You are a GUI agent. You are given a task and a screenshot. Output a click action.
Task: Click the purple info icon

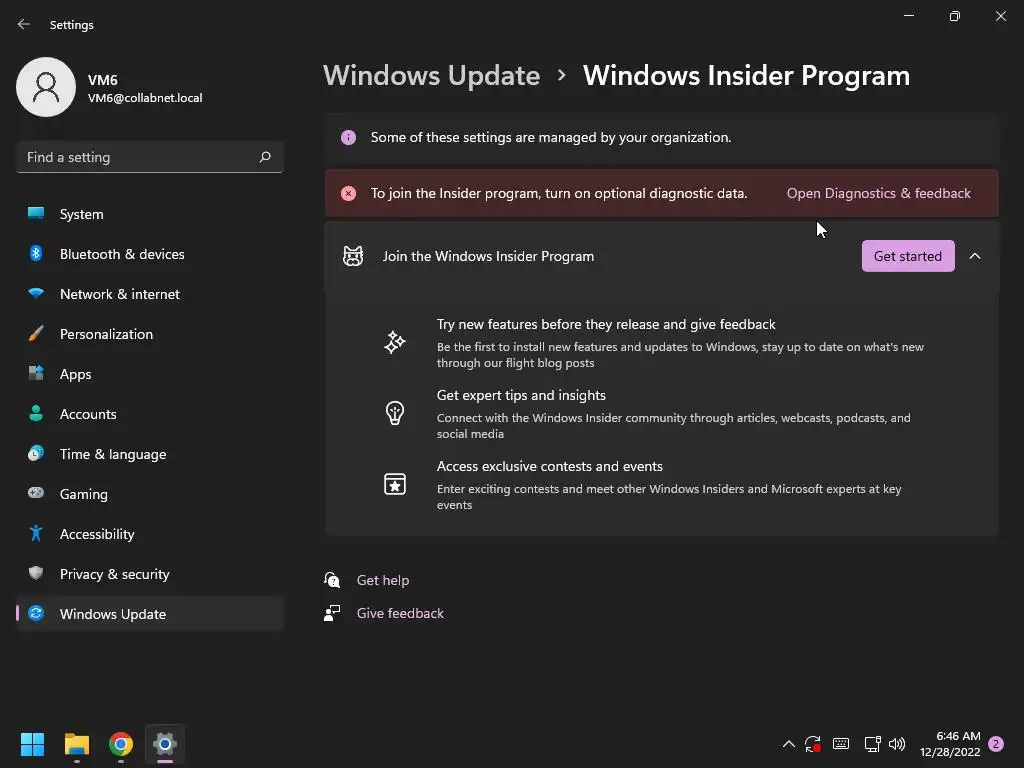(x=349, y=137)
